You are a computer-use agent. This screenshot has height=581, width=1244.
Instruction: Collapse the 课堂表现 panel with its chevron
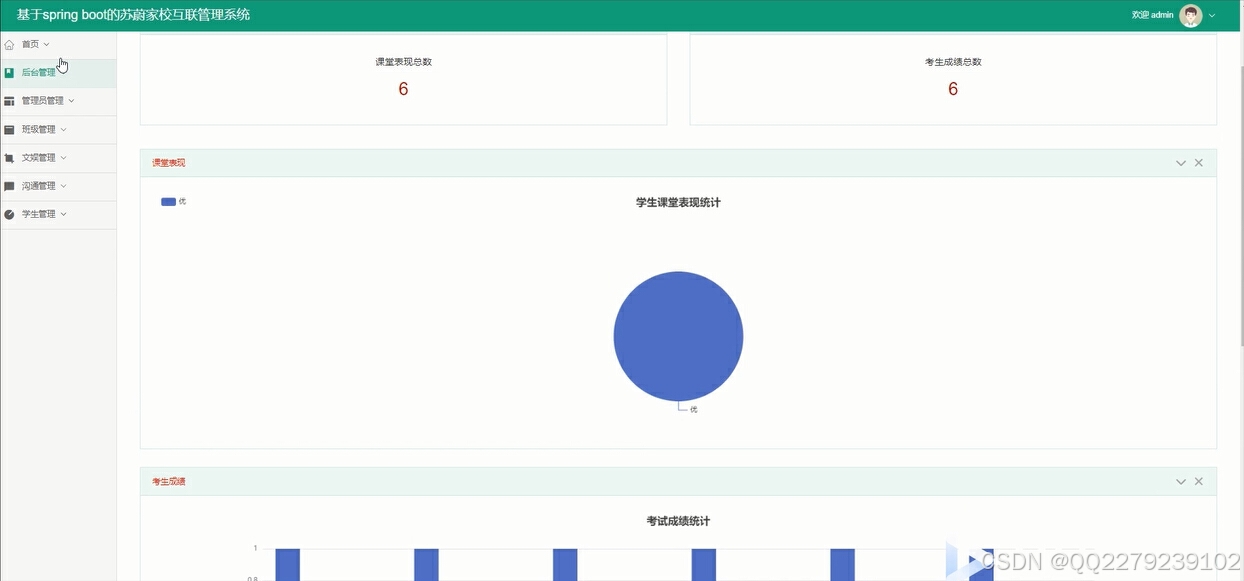[1180, 162]
